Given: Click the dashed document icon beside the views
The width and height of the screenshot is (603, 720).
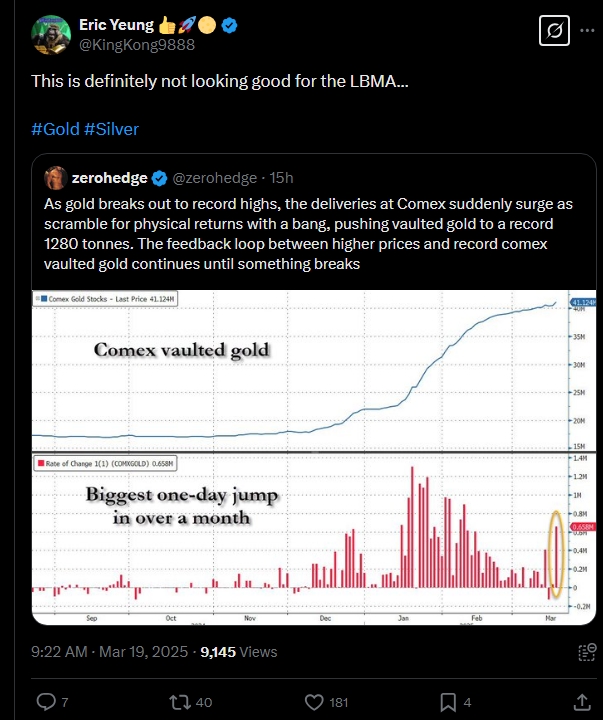Looking at the screenshot, I should [587, 652].
